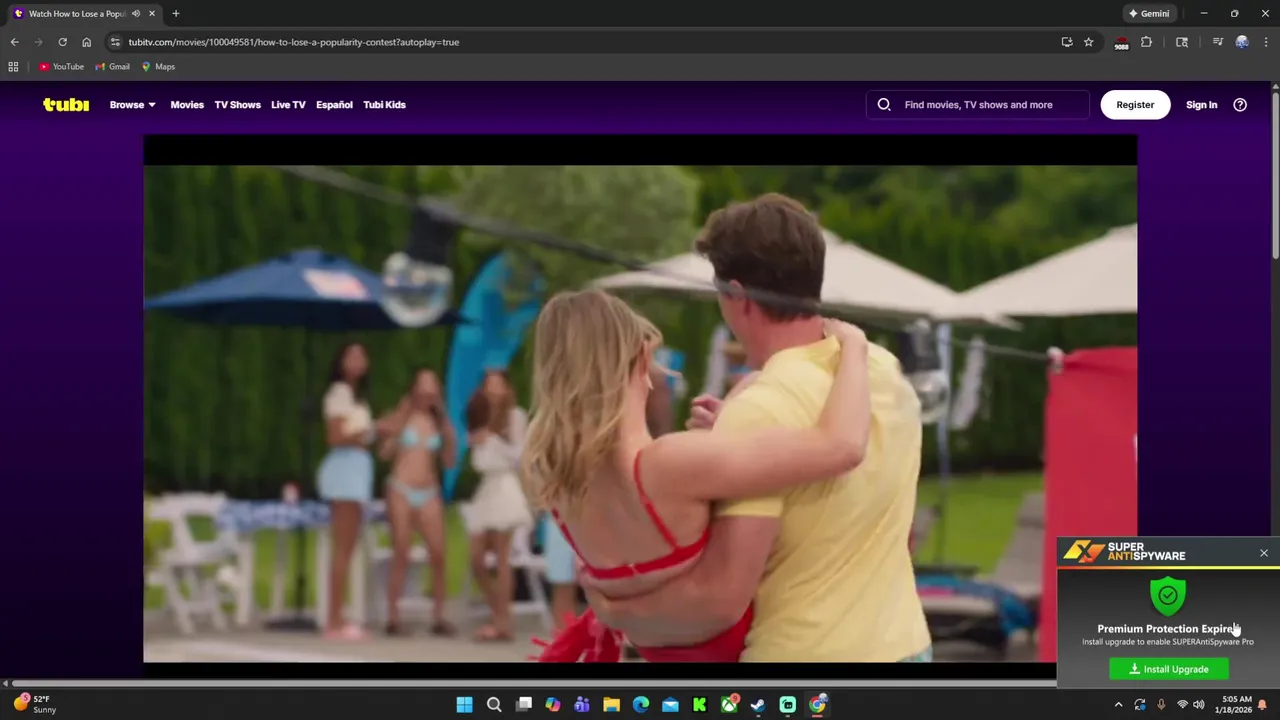Open File Explorer from the taskbar
Screen dimensions: 1280x720
pyautogui.click(x=611, y=705)
